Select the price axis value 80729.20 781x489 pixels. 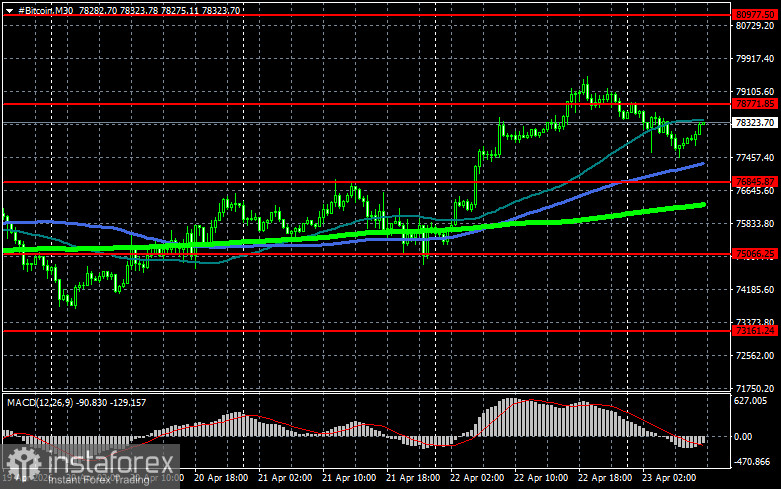point(755,25)
